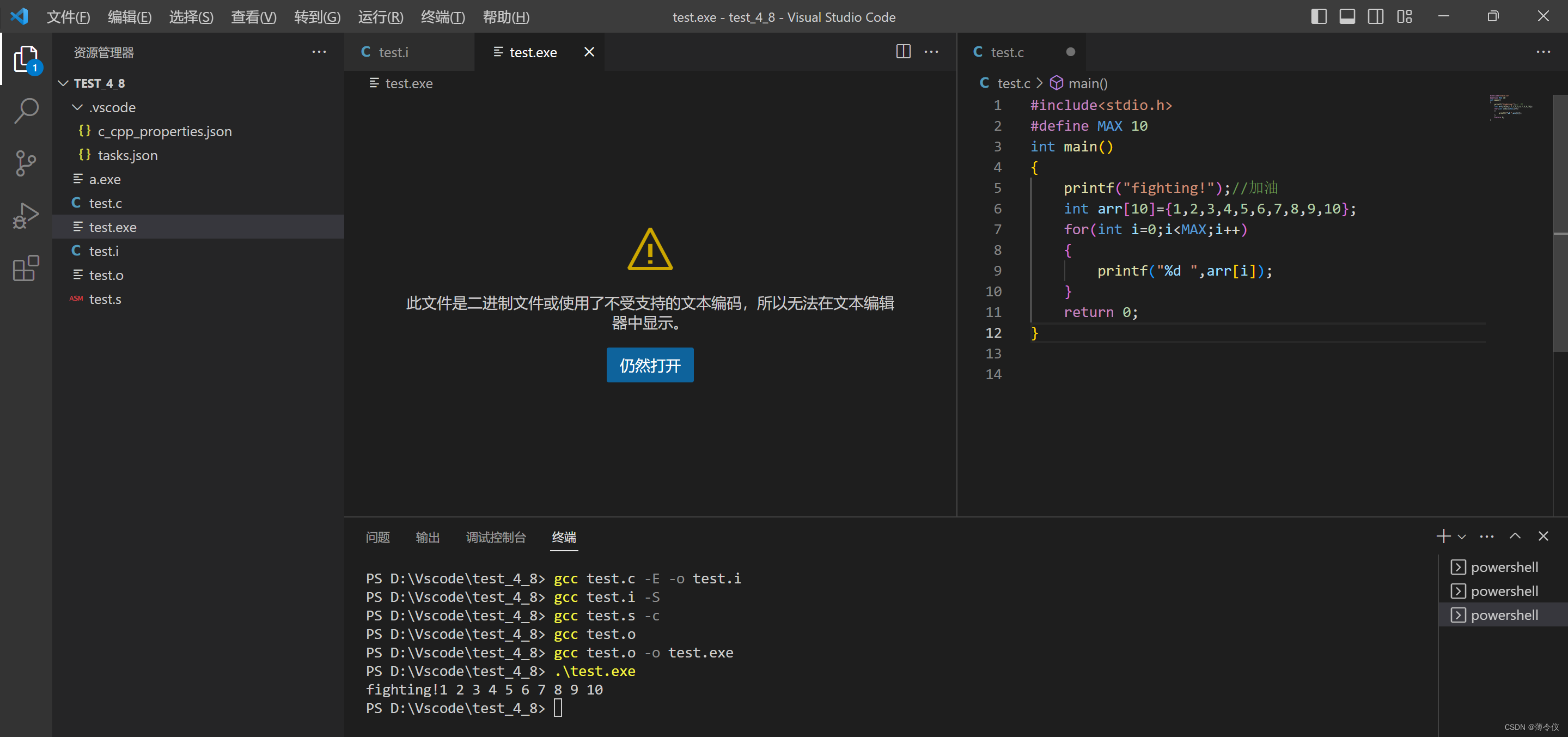Open more actions for test.c editor group
The image size is (1568, 737).
pos(1543,52)
